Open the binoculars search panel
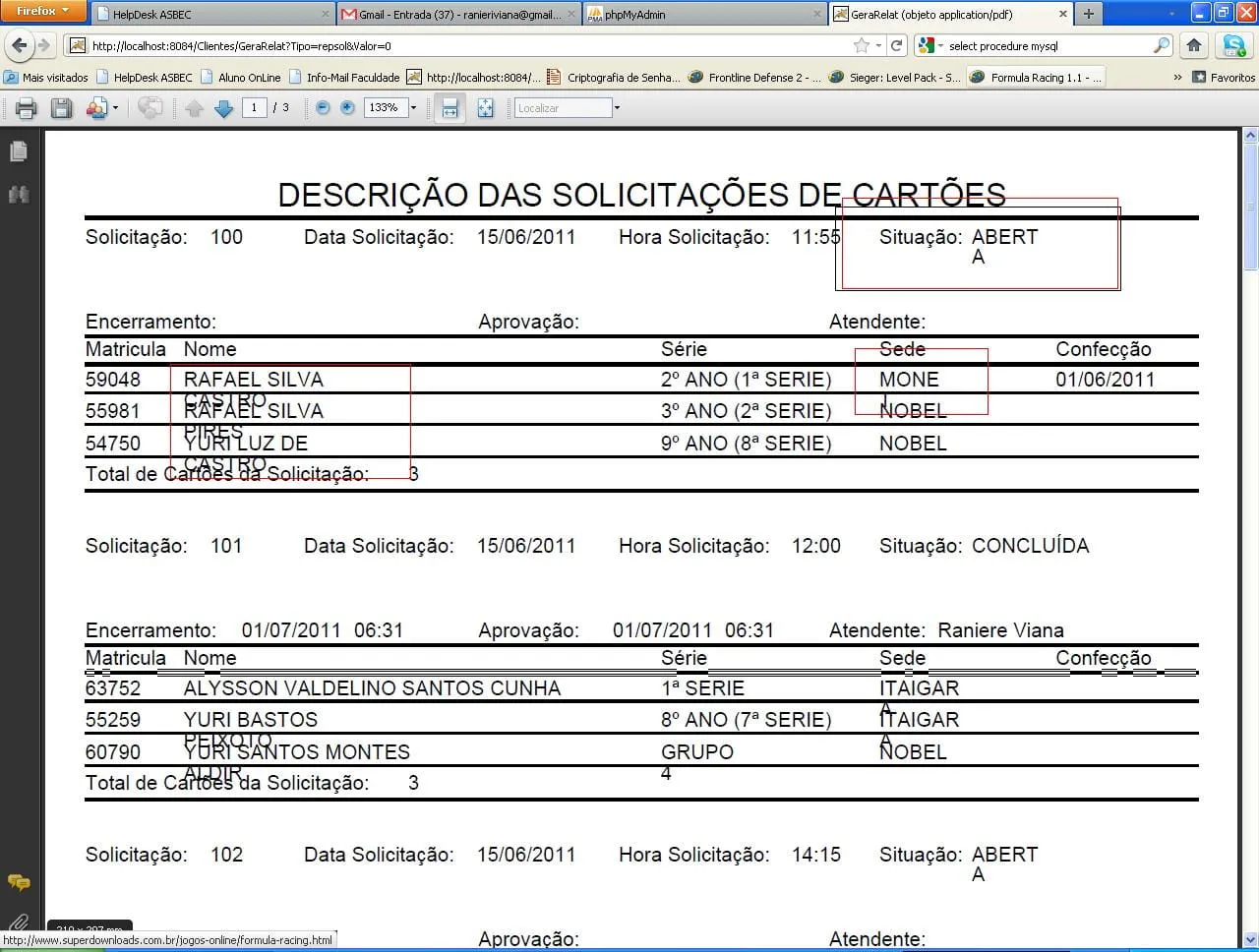This screenshot has width=1259, height=952. [18, 195]
